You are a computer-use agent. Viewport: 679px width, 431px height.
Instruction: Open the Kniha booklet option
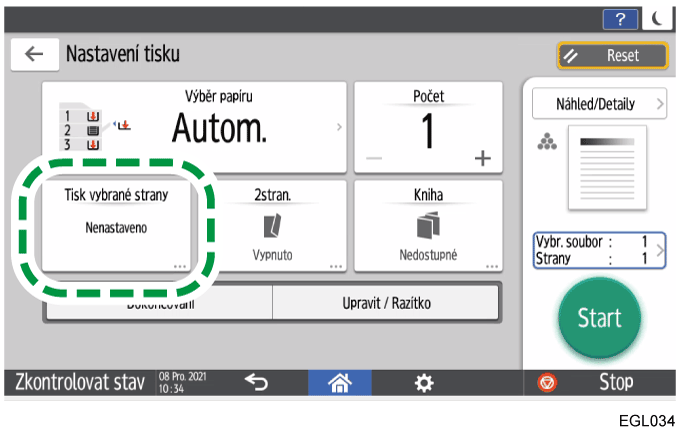[x=428, y=225]
